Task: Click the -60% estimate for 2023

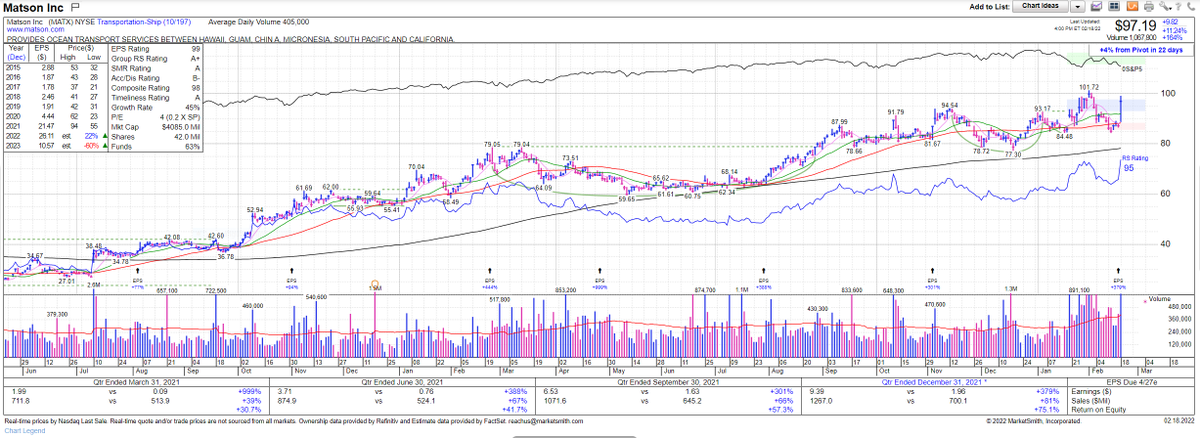Action: (91, 146)
